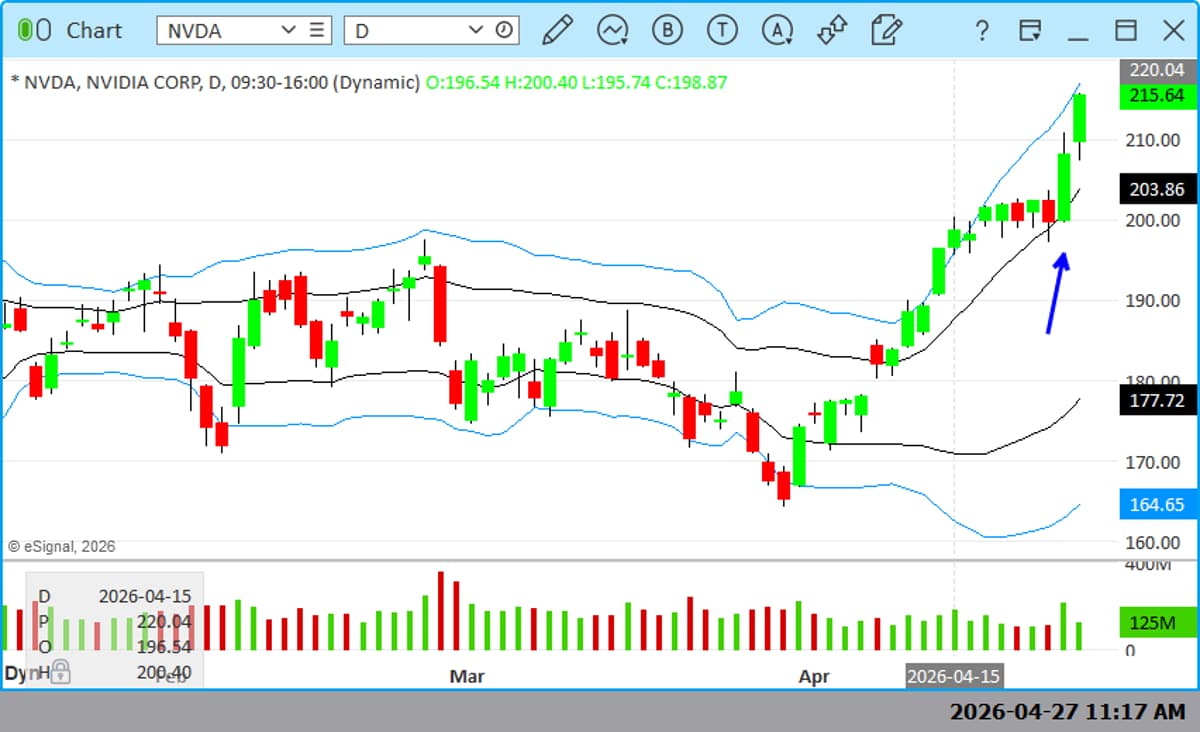Click the circled T toolbar icon
Screen dimensions: 1200x732
(722, 30)
